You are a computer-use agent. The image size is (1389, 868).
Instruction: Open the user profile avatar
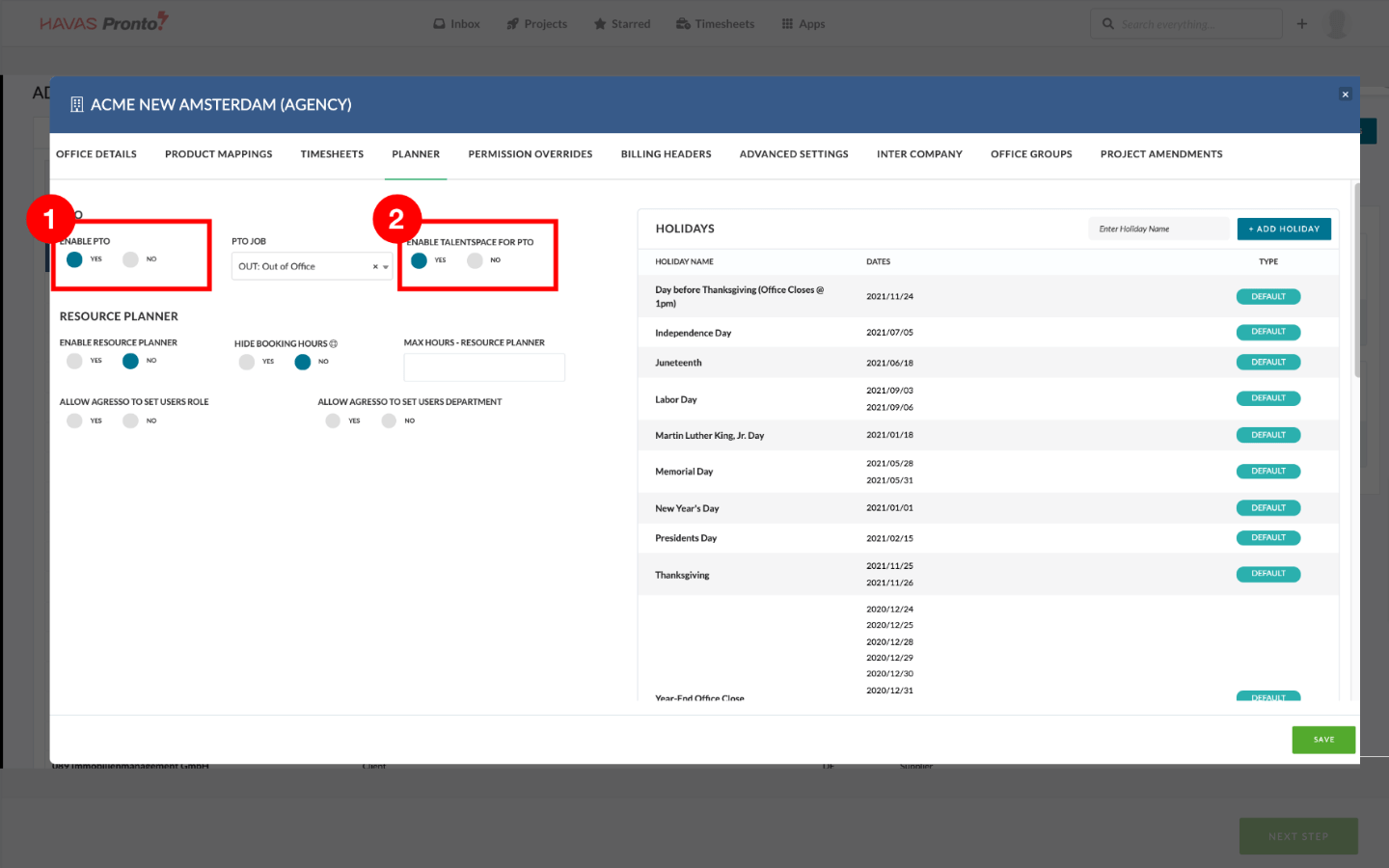[1337, 24]
